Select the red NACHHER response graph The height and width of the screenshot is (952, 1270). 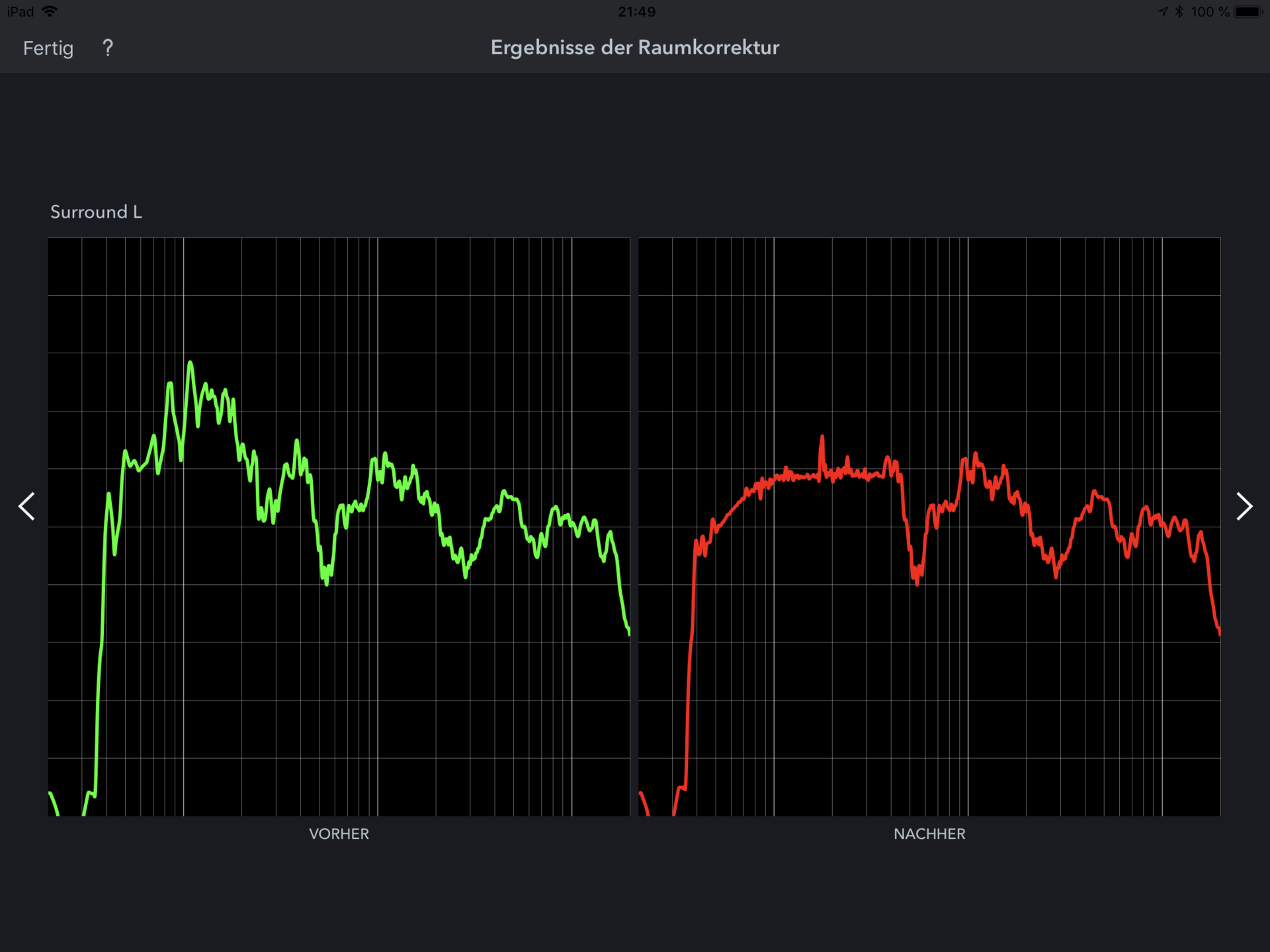(x=929, y=527)
